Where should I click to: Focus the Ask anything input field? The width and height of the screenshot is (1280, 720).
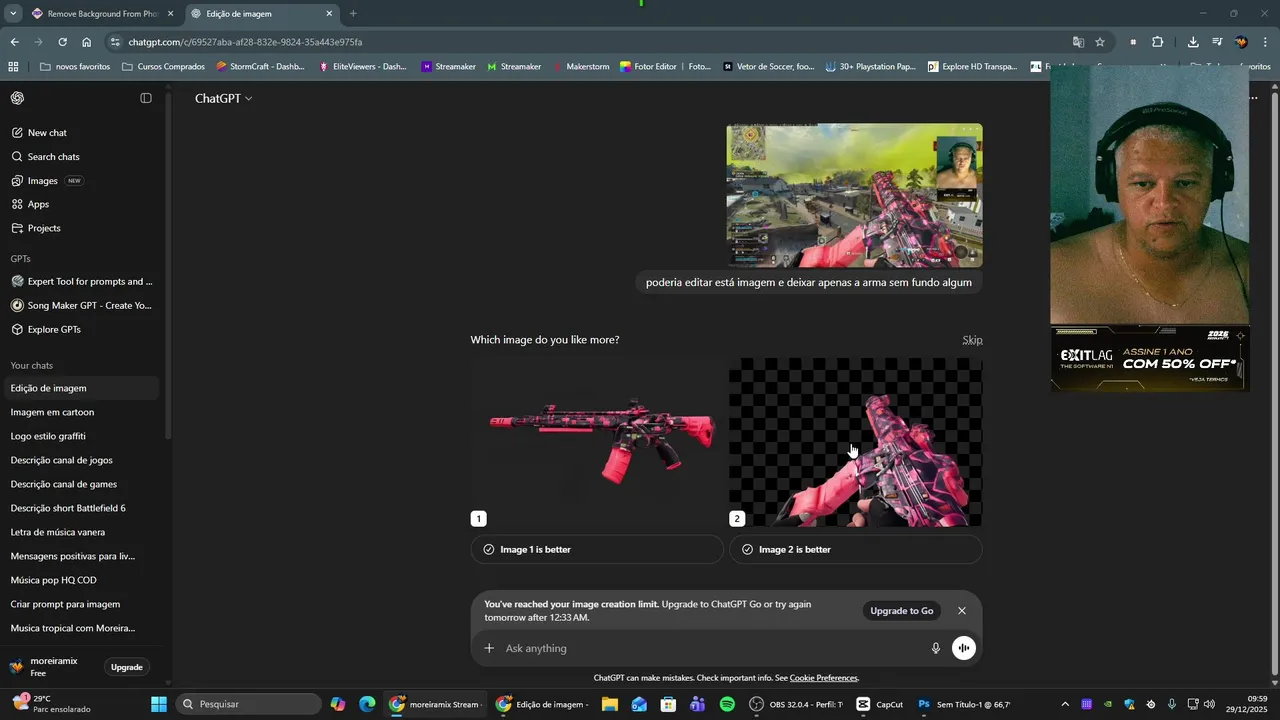coord(710,648)
